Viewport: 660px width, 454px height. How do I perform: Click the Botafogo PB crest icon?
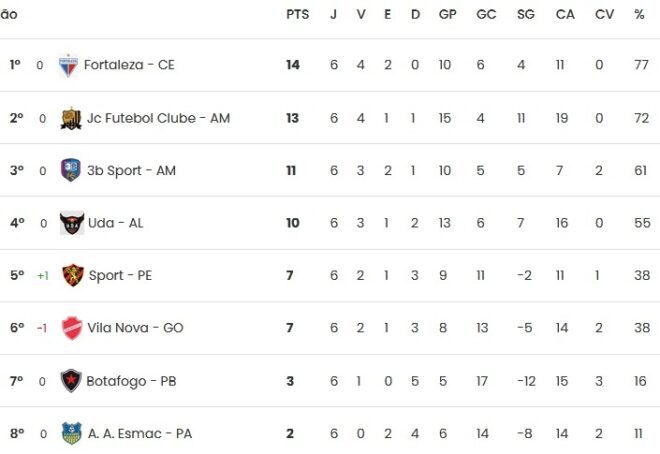click(72, 381)
